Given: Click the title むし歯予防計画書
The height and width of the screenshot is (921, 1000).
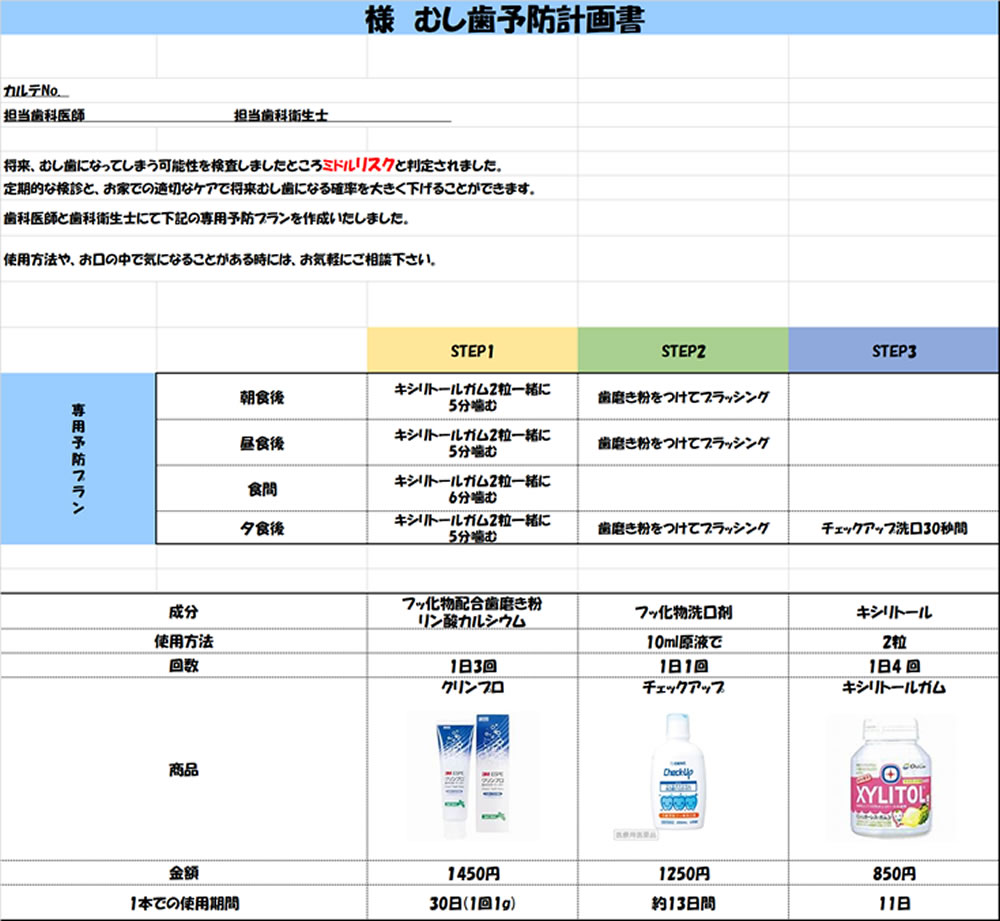Looking at the screenshot, I should [x=529, y=19].
